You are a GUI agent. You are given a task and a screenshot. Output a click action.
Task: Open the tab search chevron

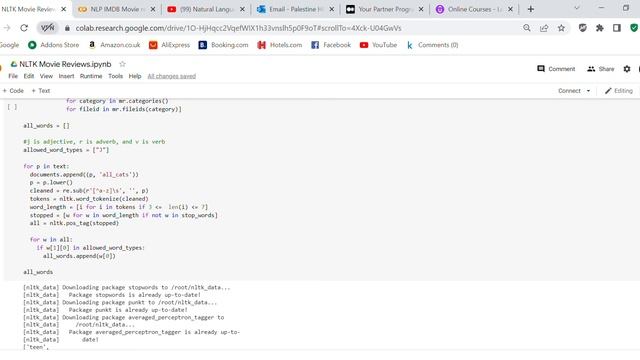click(x=577, y=8)
